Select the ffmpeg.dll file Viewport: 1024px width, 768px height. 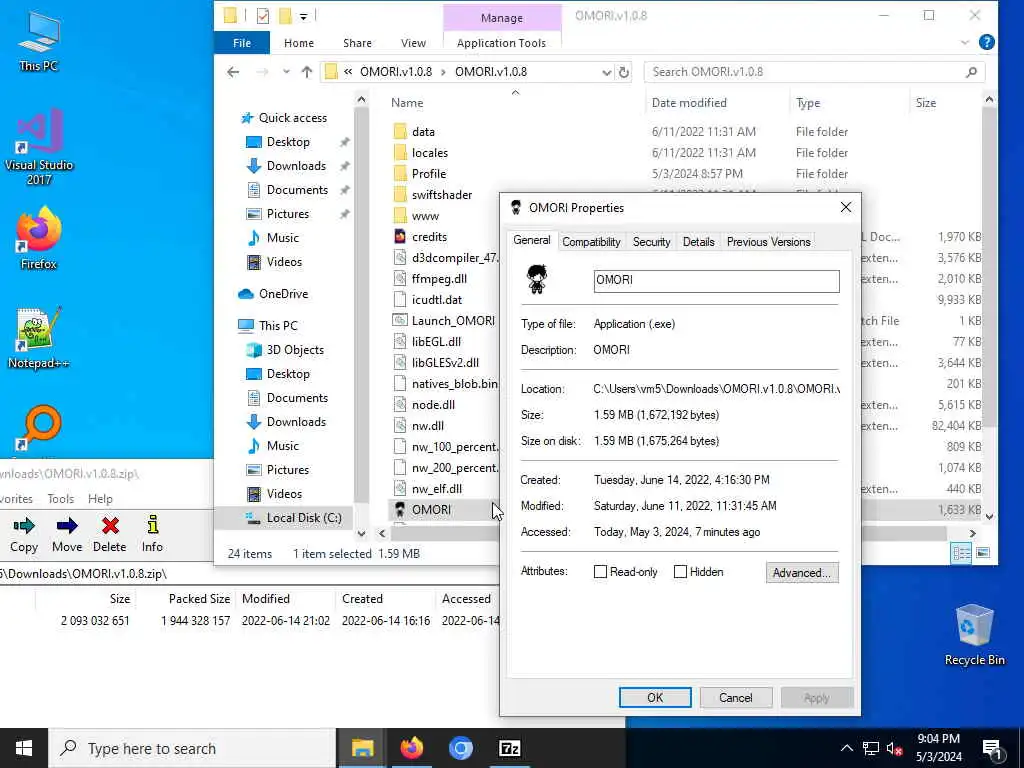tap(439, 278)
